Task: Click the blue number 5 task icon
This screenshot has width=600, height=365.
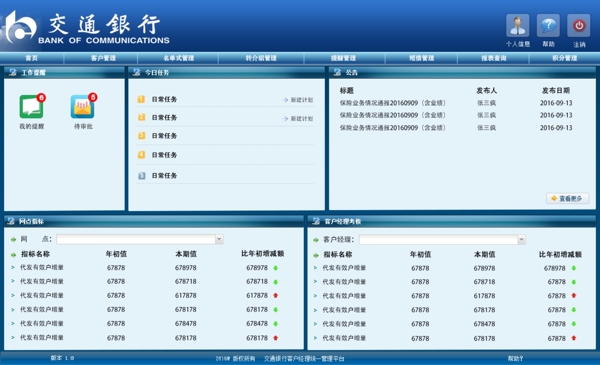Action: tap(141, 176)
